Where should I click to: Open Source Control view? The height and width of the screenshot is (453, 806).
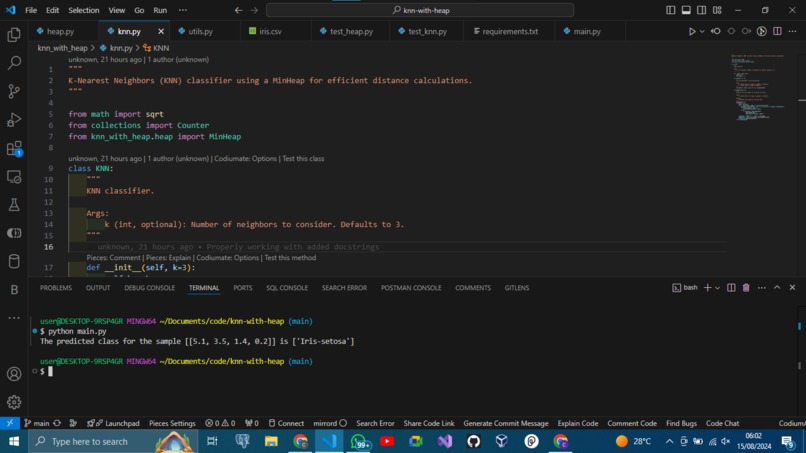click(x=14, y=92)
